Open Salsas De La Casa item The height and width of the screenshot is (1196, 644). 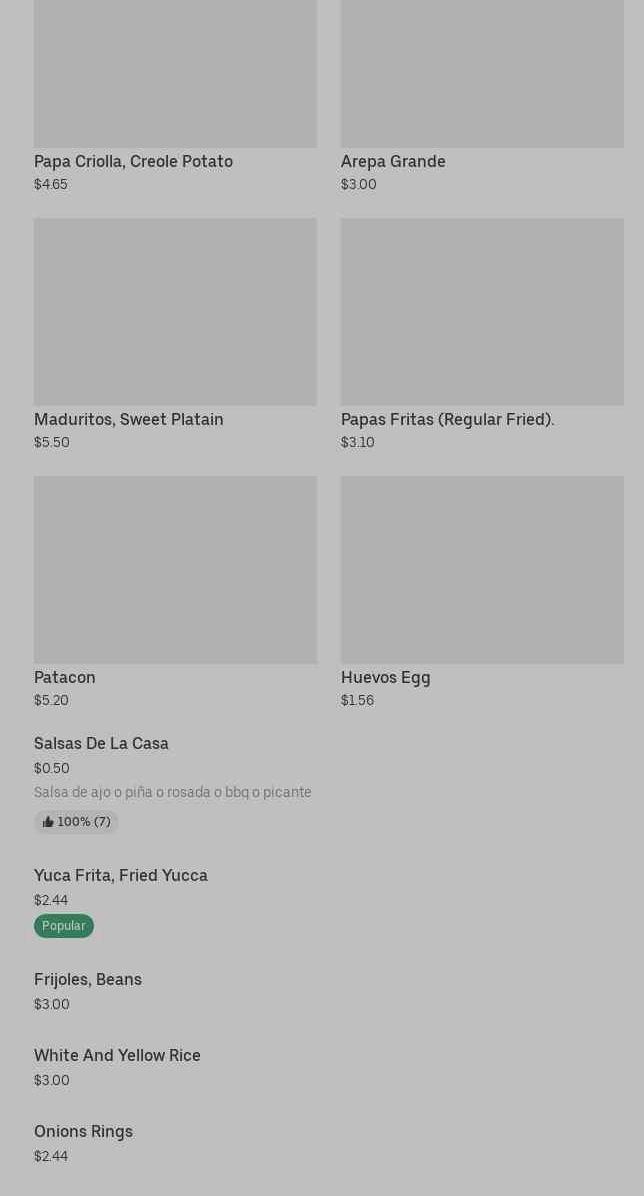click(x=101, y=743)
